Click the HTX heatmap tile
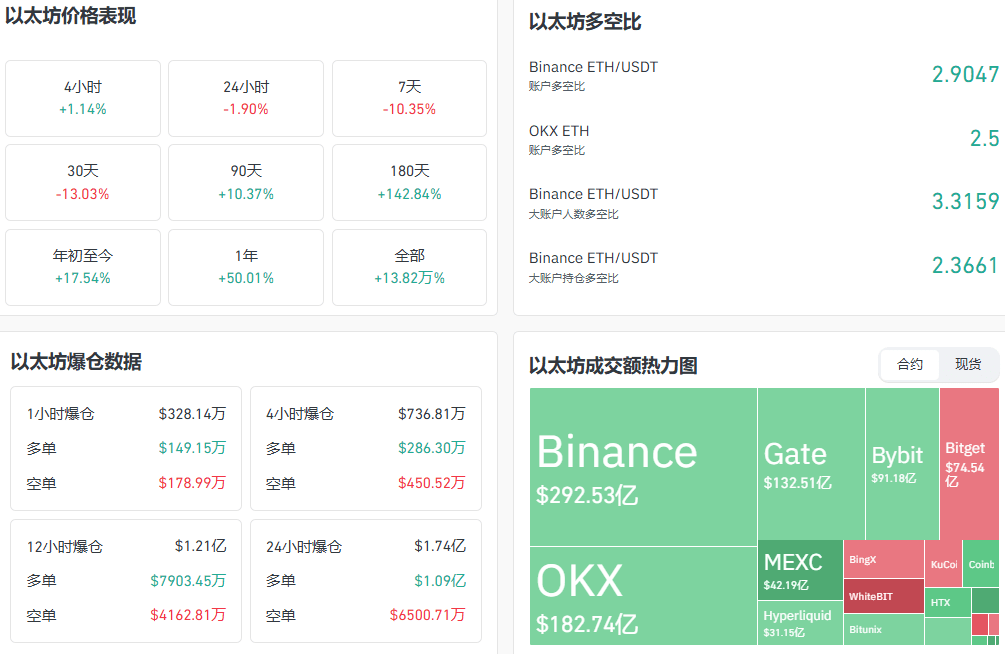The image size is (1005, 654). [x=946, y=602]
